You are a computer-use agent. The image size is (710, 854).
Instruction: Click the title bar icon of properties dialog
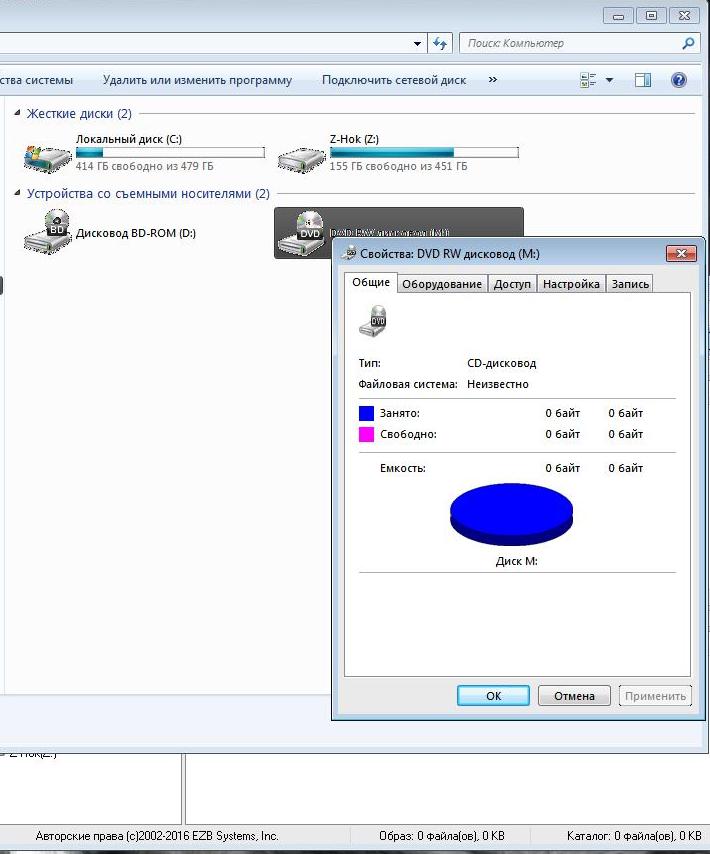click(348, 253)
